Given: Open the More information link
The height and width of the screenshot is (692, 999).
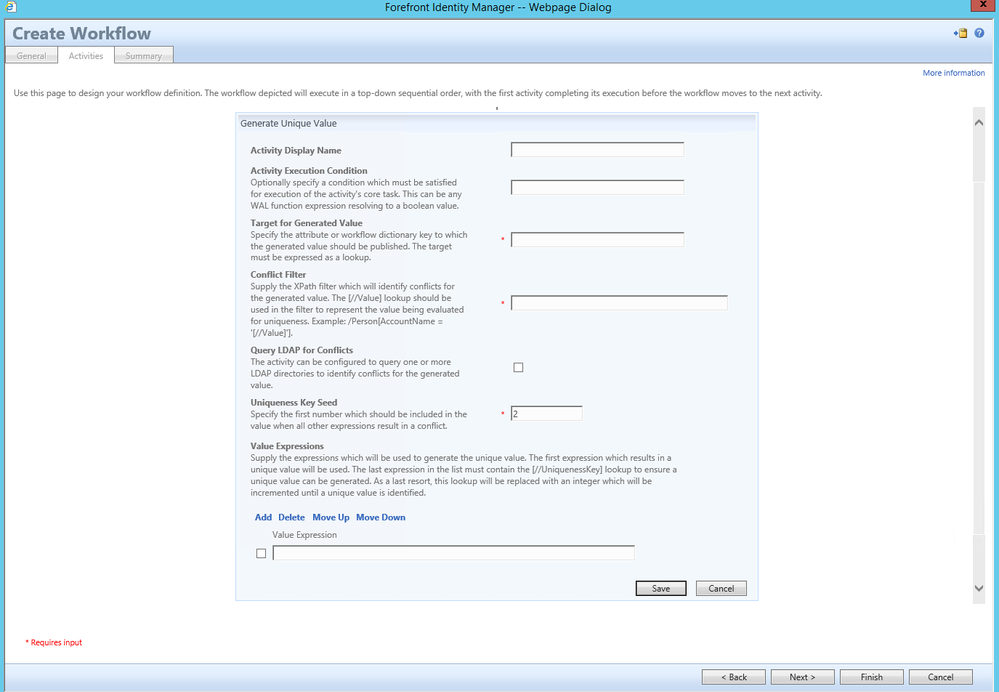Looking at the screenshot, I should pos(953,73).
